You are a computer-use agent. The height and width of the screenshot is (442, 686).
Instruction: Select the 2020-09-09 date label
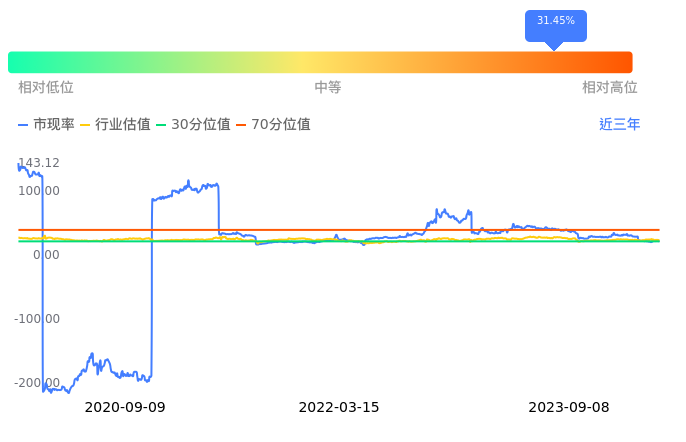pos(125,408)
